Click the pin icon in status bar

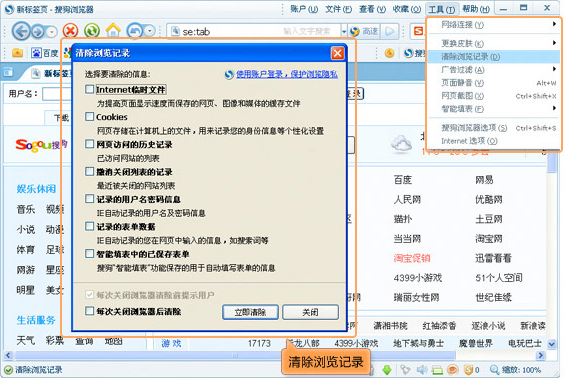pos(405,370)
